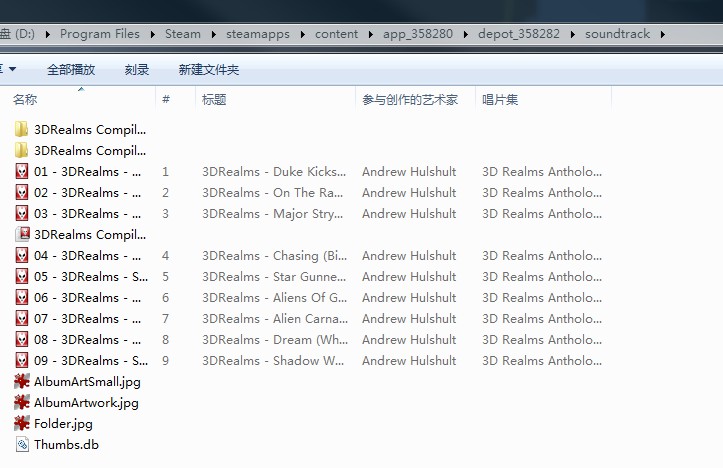Viewport: 723px width, 468px height.
Task: Expand the arrow after content in path
Action: tap(370, 34)
